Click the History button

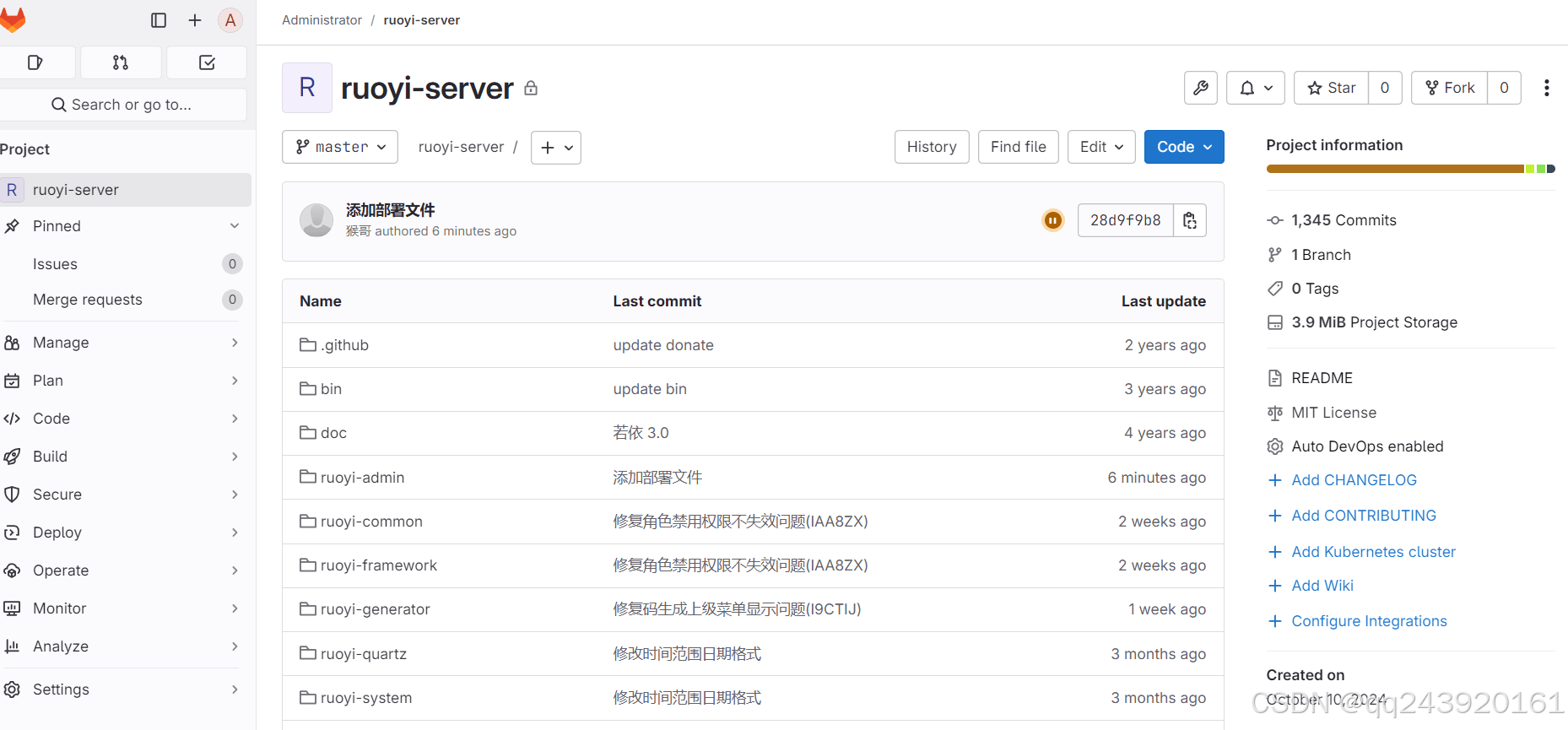tap(931, 147)
